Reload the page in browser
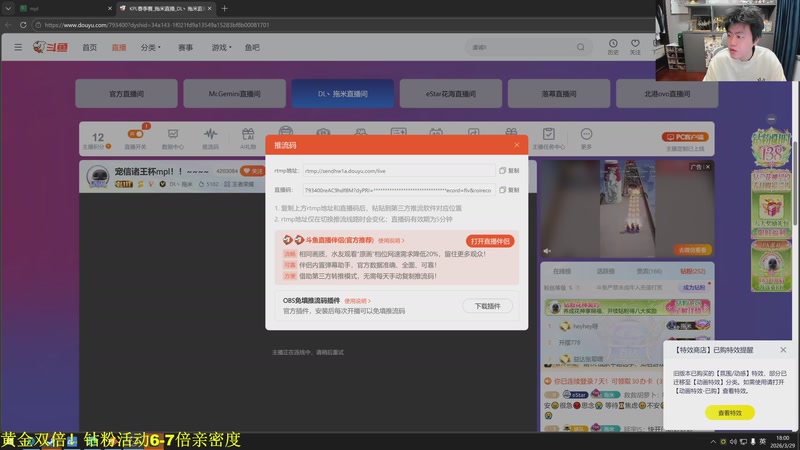Viewport: 800px width, 450px height. (23, 24)
